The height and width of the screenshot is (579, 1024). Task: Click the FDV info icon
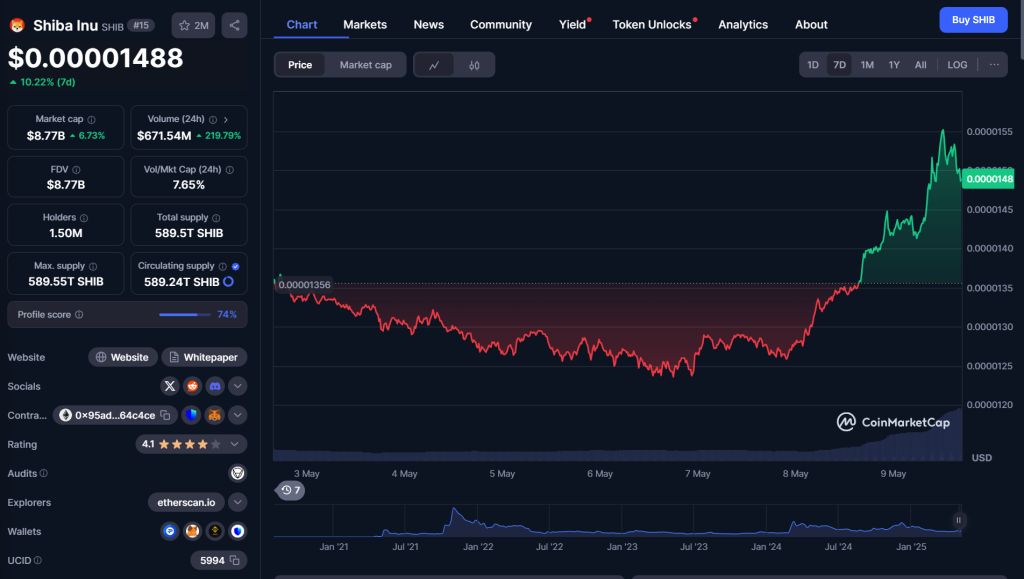coord(76,170)
